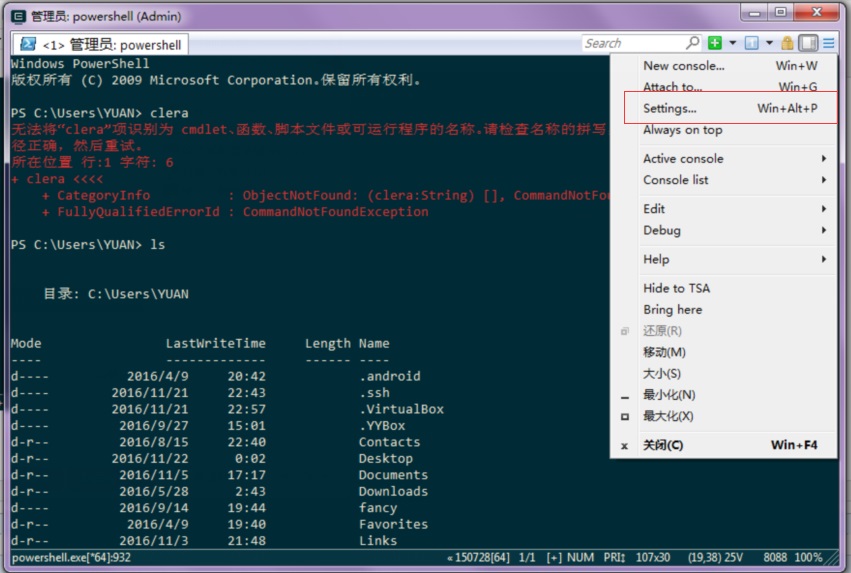Image resolution: width=851 pixels, height=573 pixels.
Task: Toggle the alternative mode panel icon
Action: pos(808,43)
